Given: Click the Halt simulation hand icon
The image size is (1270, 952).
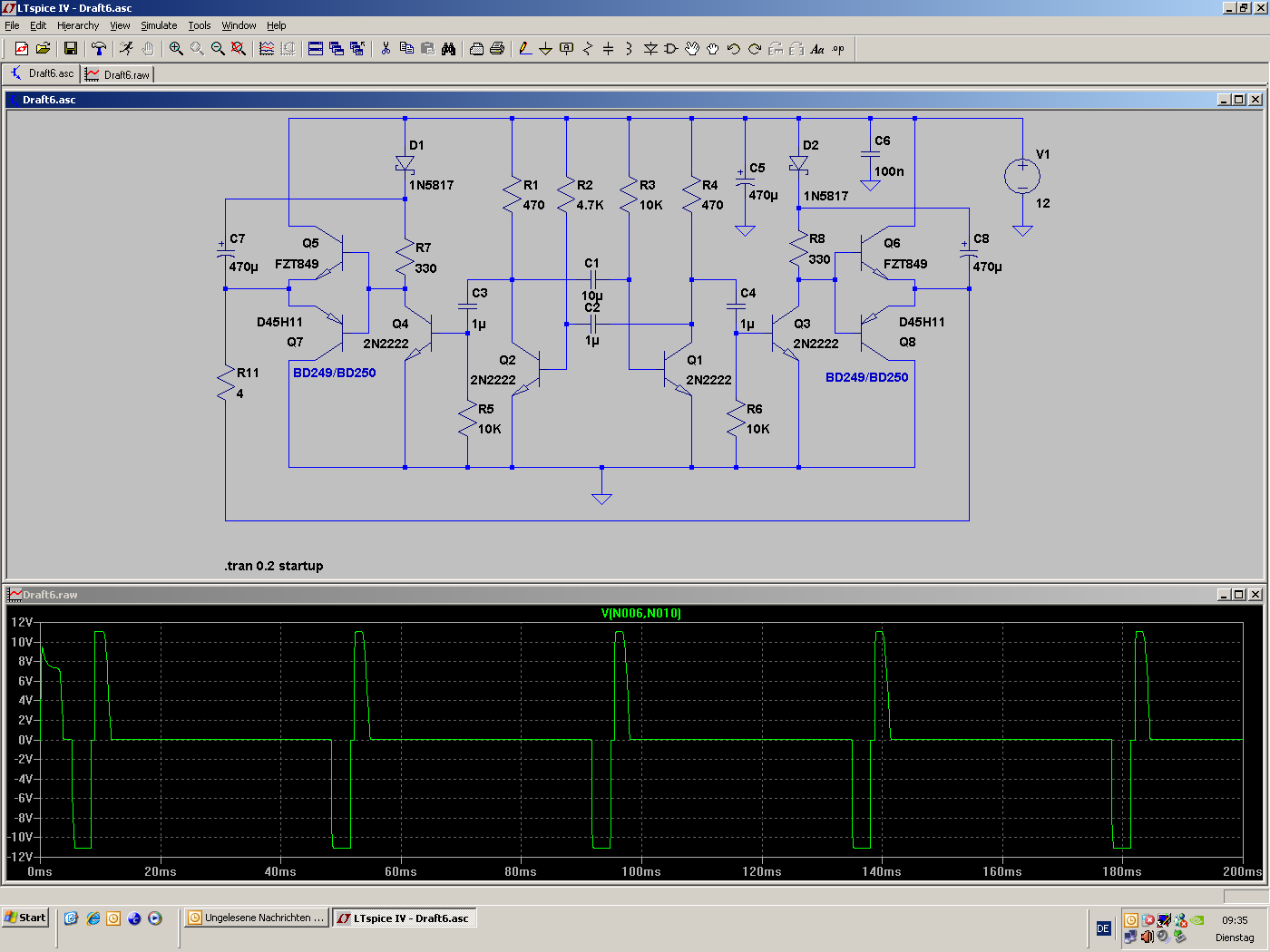Looking at the screenshot, I should 148,49.
